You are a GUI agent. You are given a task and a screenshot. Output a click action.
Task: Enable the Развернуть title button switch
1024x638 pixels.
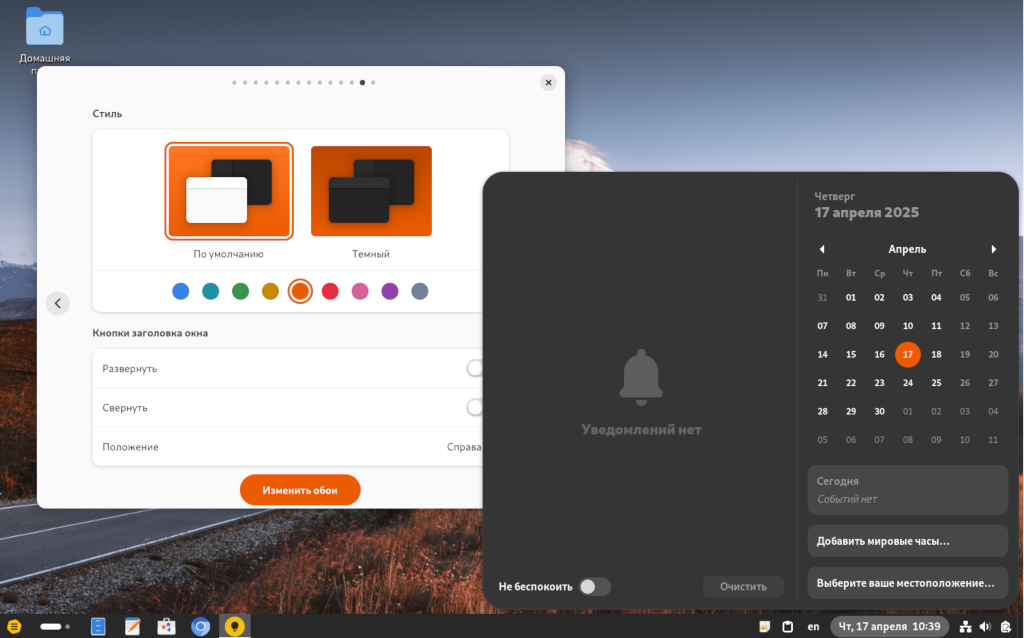[x=475, y=368]
